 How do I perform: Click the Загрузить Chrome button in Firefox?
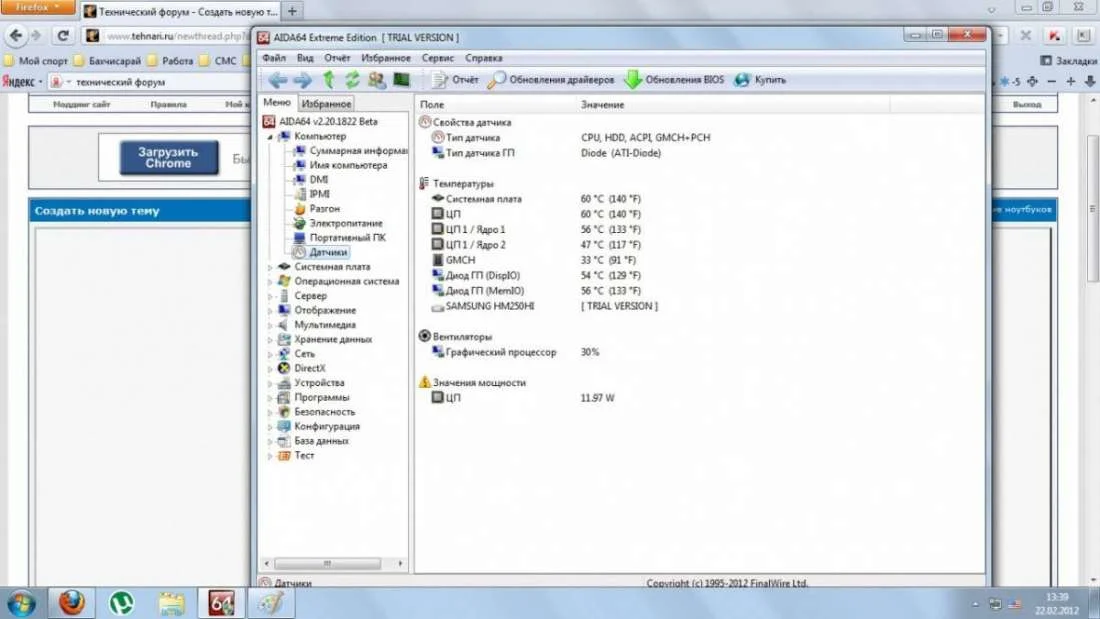click(x=168, y=158)
